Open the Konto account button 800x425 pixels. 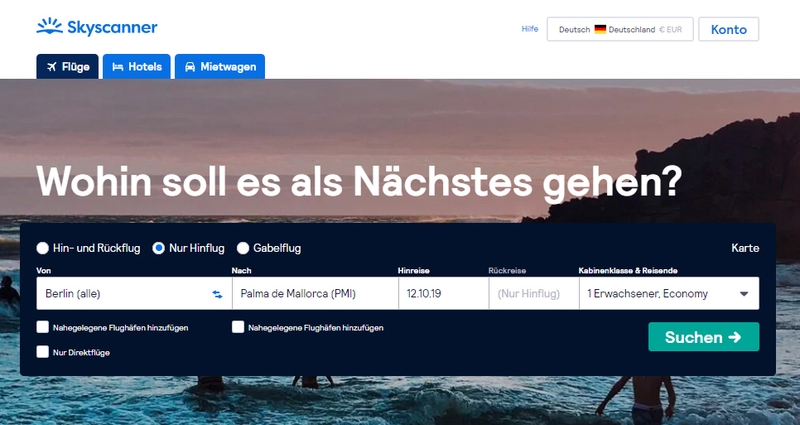pos(729,29)
